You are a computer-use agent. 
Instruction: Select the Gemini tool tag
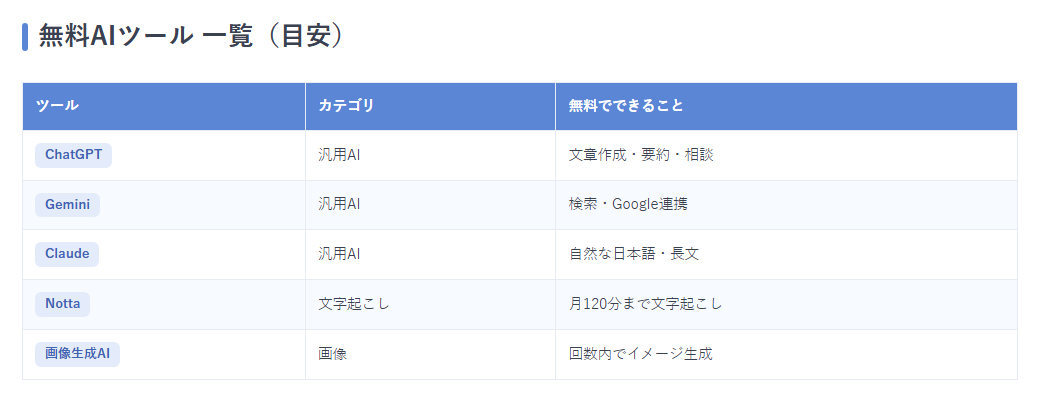68,205
